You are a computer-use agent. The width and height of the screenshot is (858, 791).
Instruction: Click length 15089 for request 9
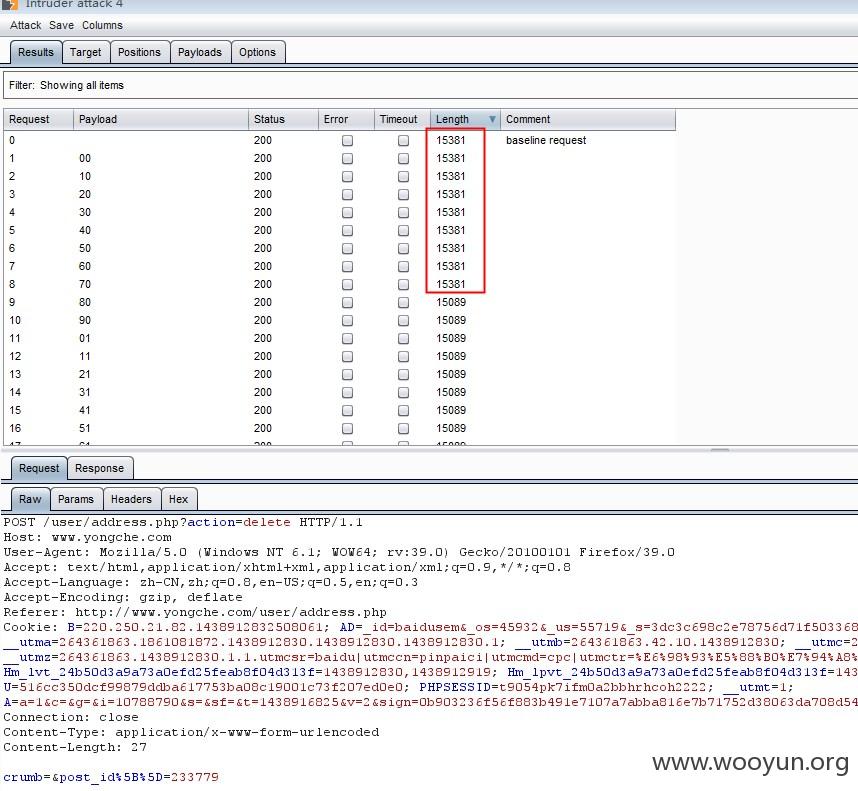(451, 303)
